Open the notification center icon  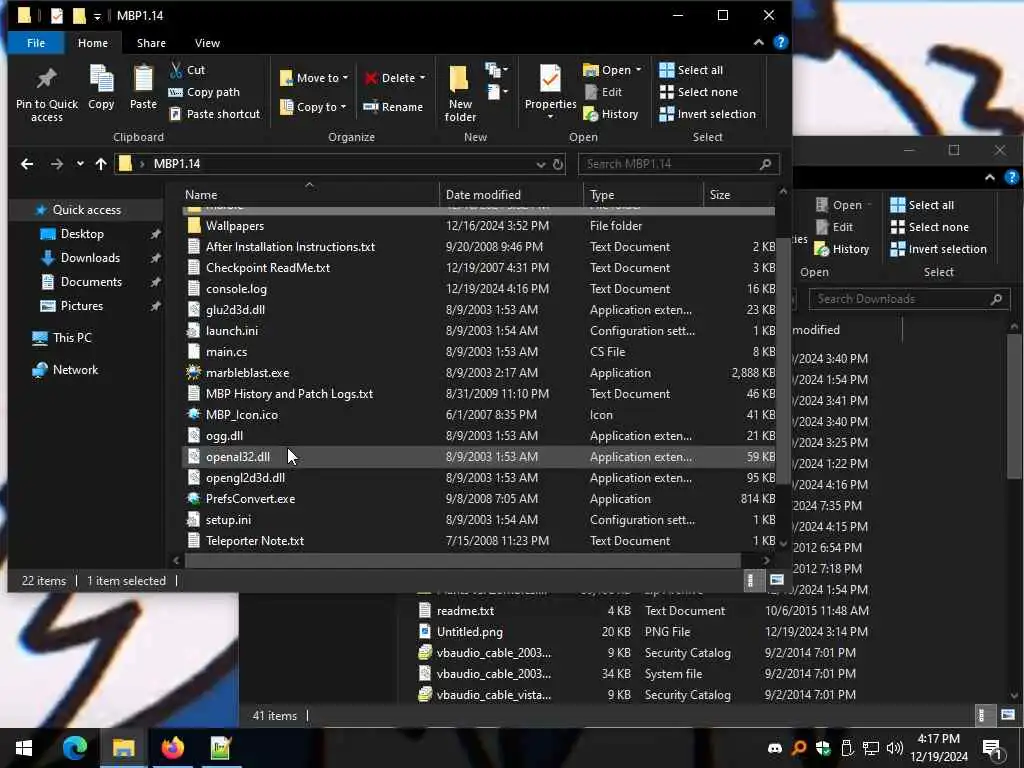(x=992, y=749)
